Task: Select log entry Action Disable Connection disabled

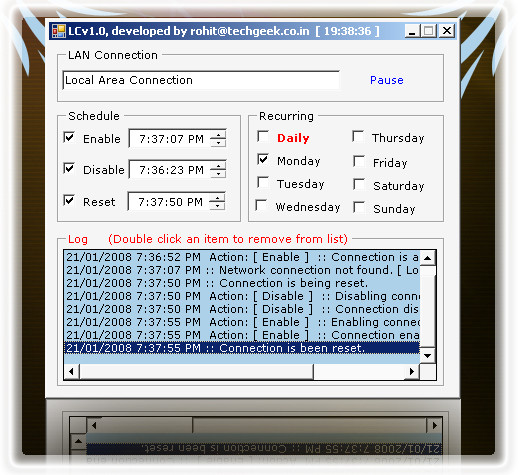Action: [242, 309]
